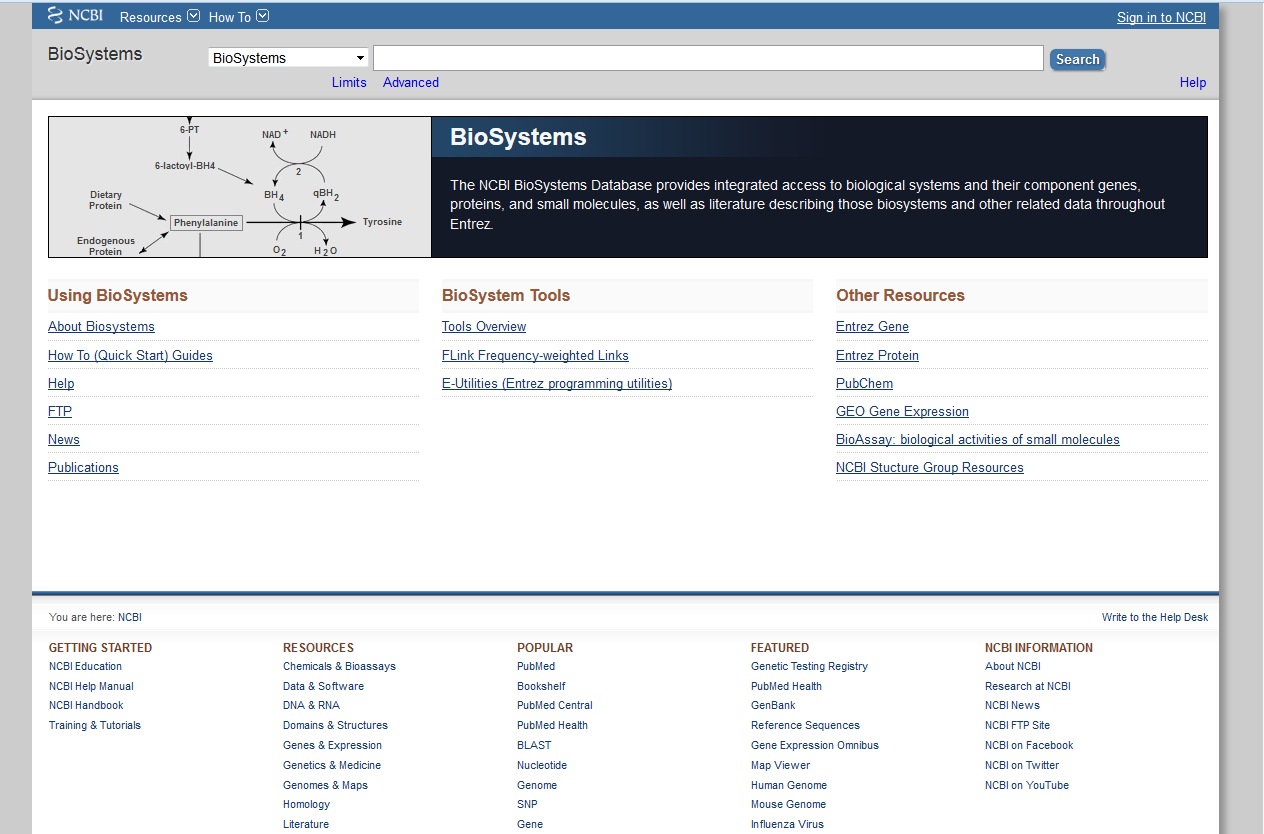Open NCBI Stucture Group Resources
1264x834 pixels.
(x=930, y=467)
